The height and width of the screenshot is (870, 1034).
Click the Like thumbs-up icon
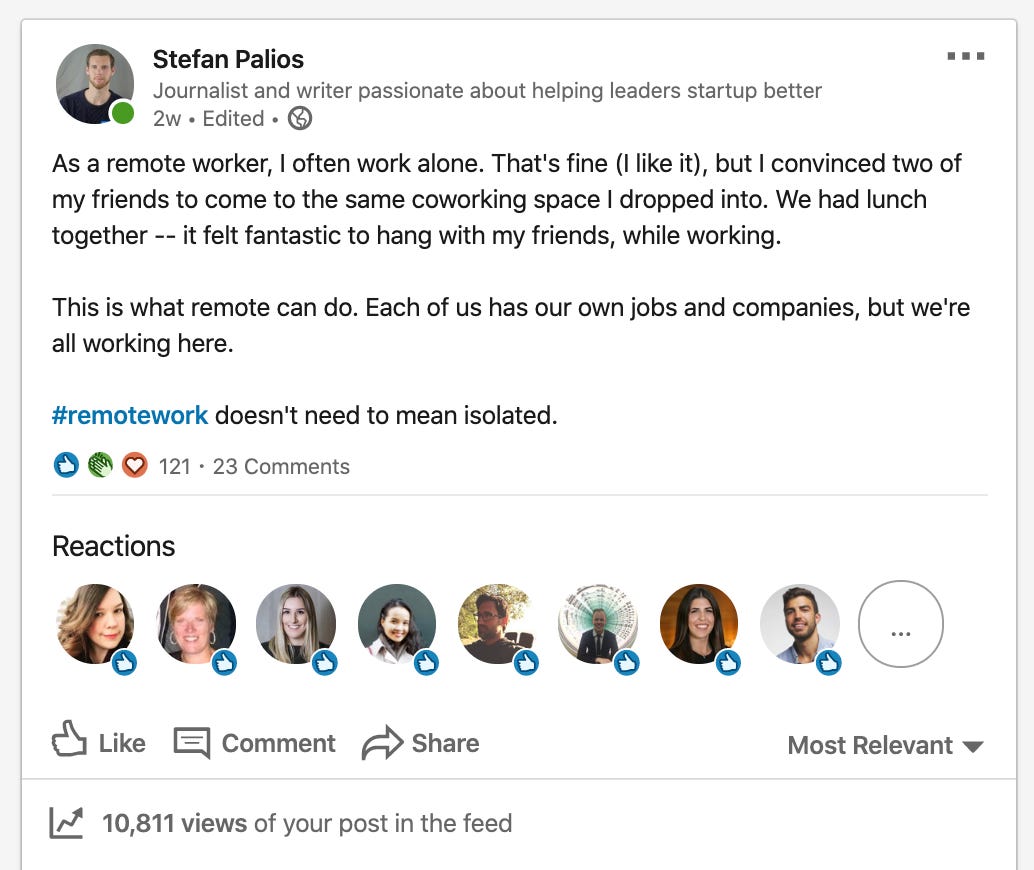tap(69, 742)
